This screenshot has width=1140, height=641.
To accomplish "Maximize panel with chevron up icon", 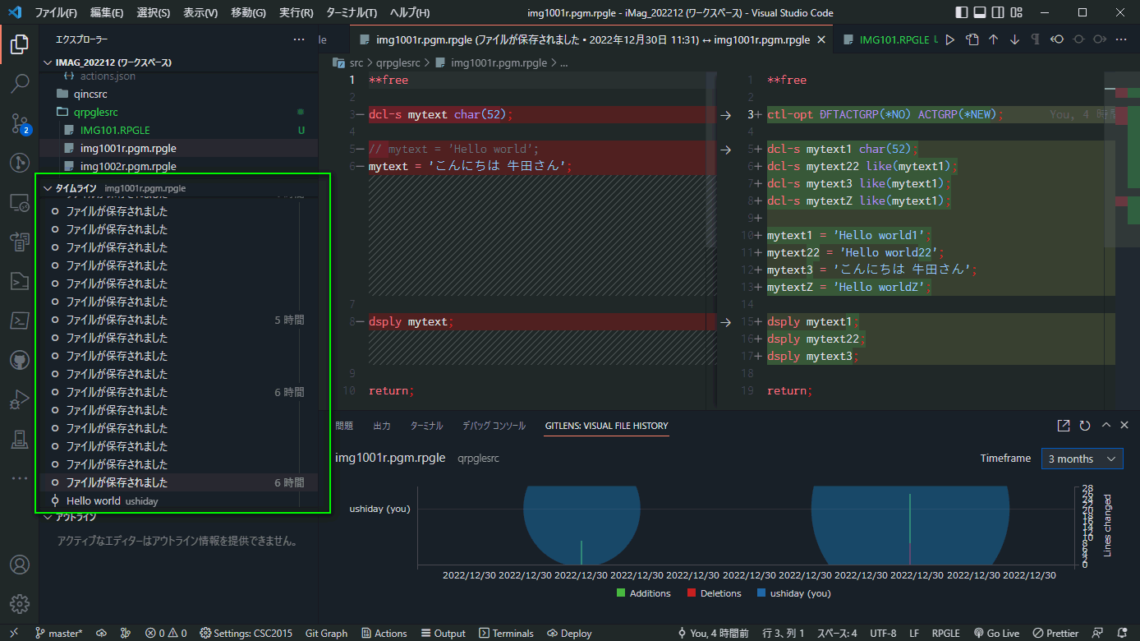I will click(1106, 426).
